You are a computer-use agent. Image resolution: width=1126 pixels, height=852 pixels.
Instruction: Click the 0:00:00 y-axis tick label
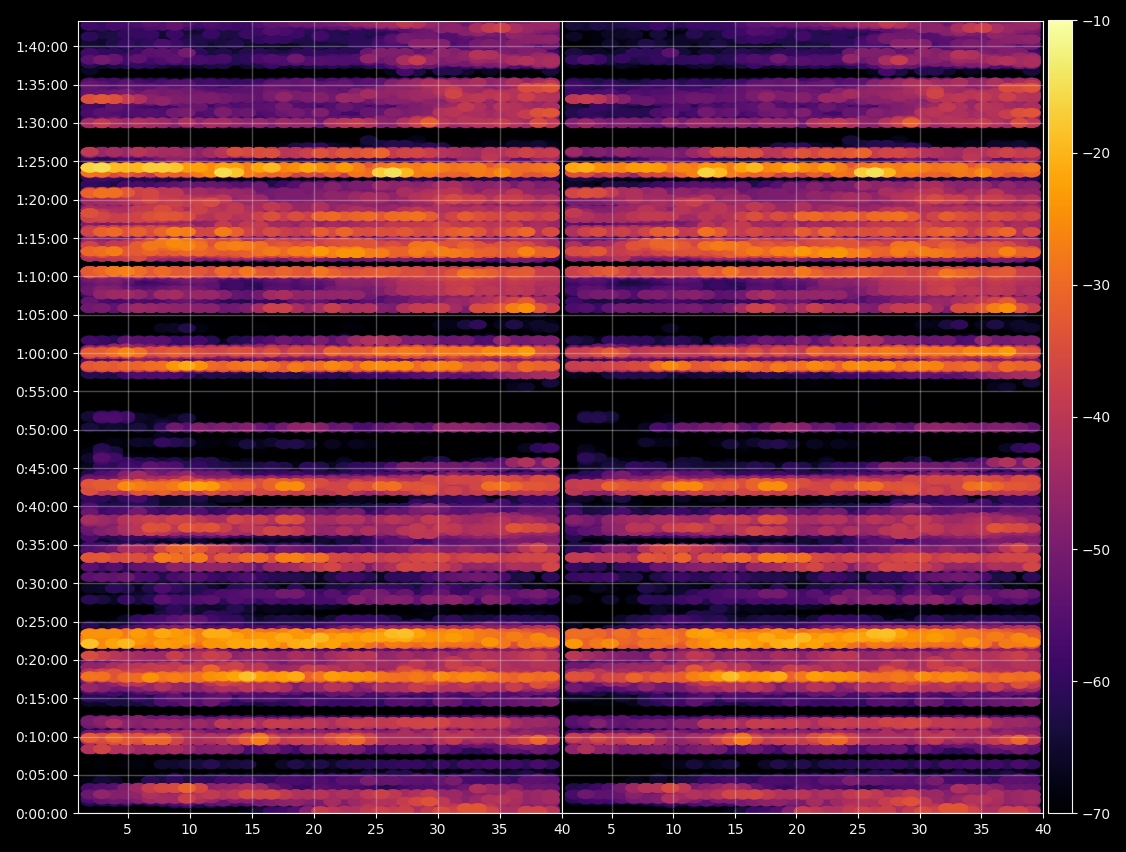coord(42,814)
